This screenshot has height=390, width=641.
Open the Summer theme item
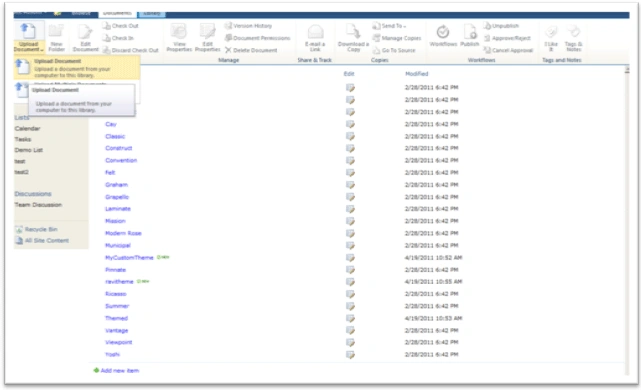pos(117,307)
